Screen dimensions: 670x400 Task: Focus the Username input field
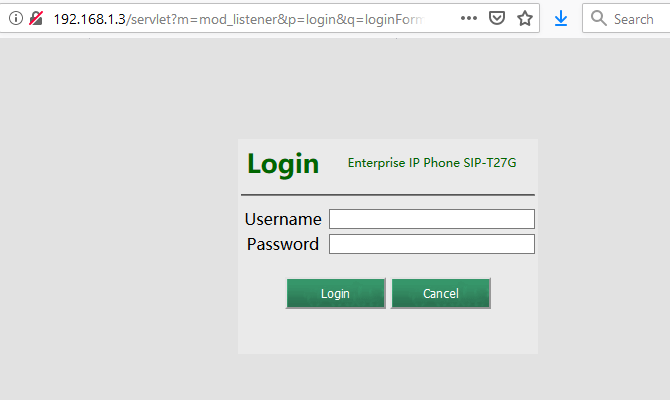coord(432,219)
